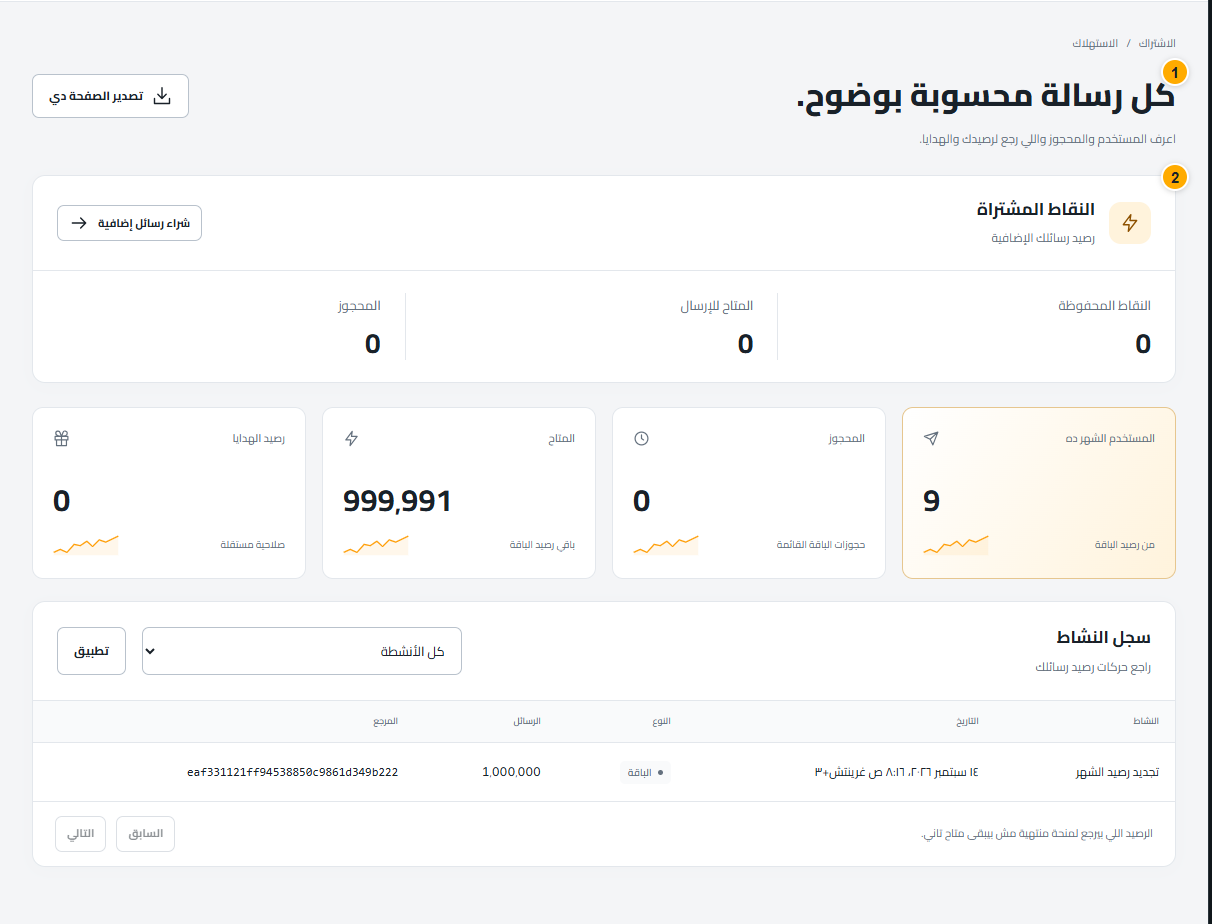Click the value 9 on المستخدم الشهر ده card

(x=931, y=501)
